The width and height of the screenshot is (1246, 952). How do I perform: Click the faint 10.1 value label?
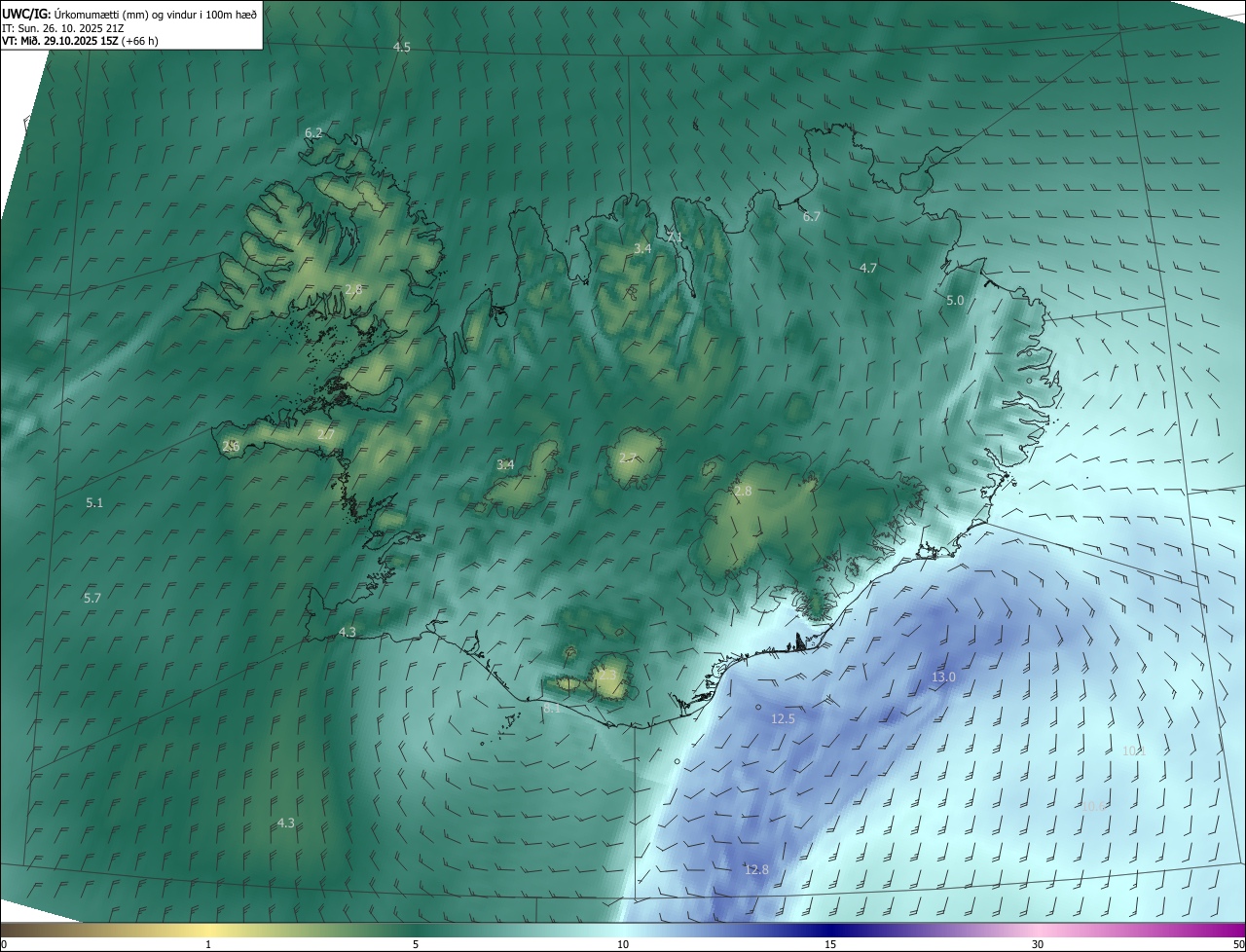[1134, 751]
